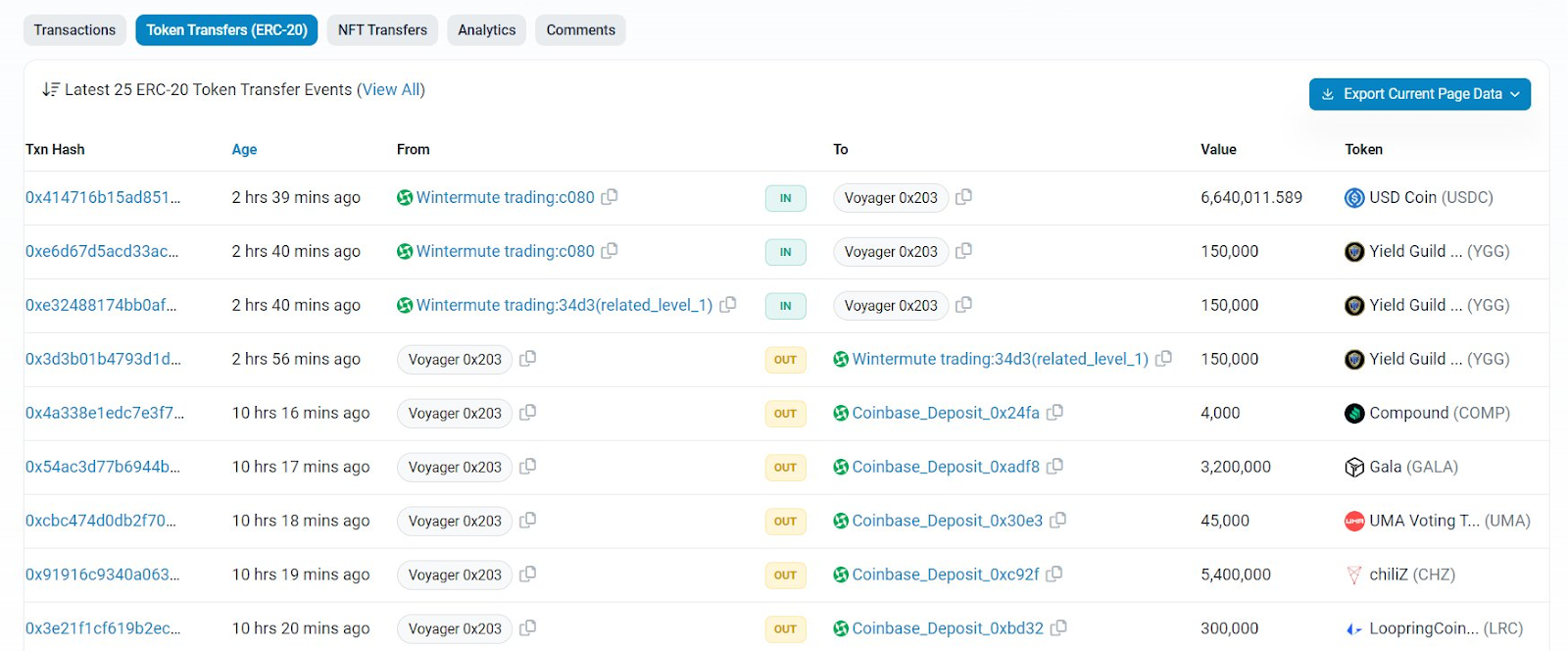Open transaction 0x414716b15ad851
The height and width of the screenshot is (651, 1568).
(103, 197)
